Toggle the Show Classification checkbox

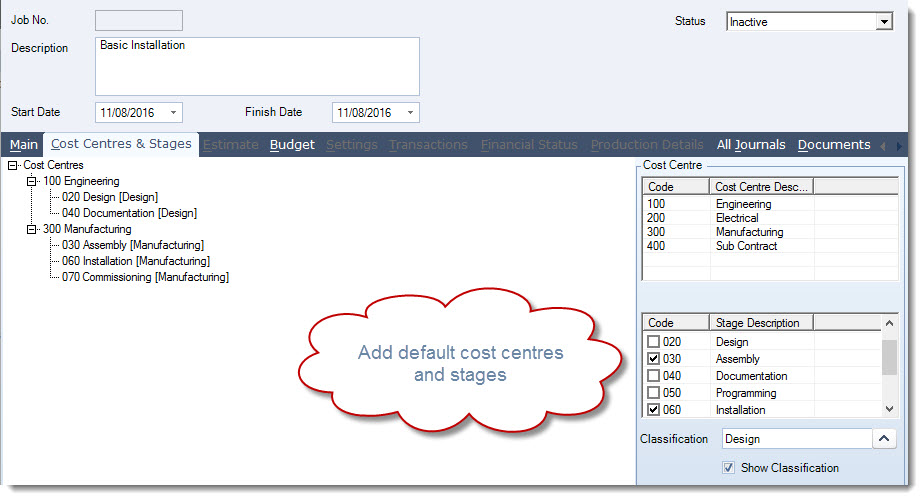[728, 468]
